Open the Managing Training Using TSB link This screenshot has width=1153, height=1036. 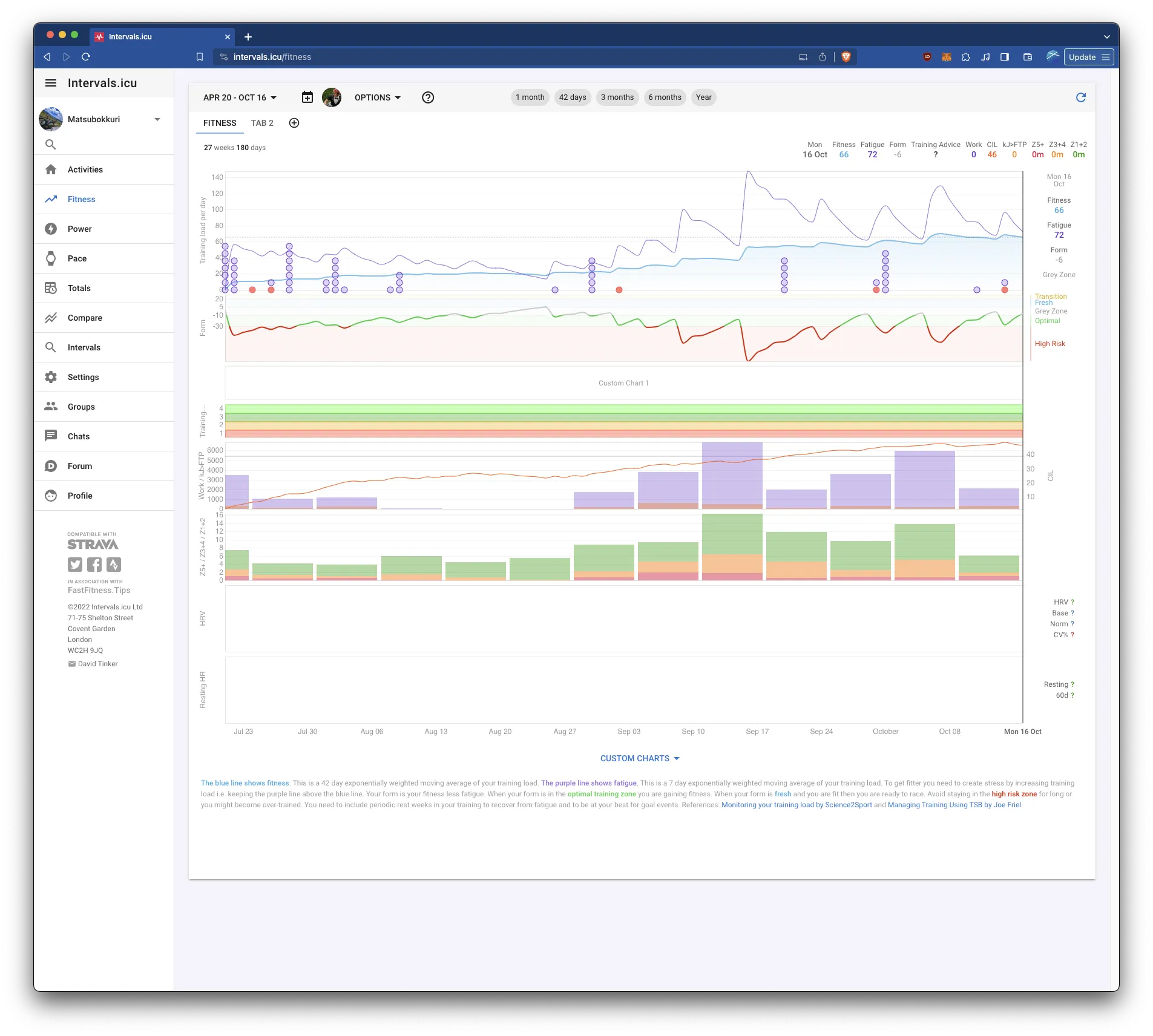954,805
